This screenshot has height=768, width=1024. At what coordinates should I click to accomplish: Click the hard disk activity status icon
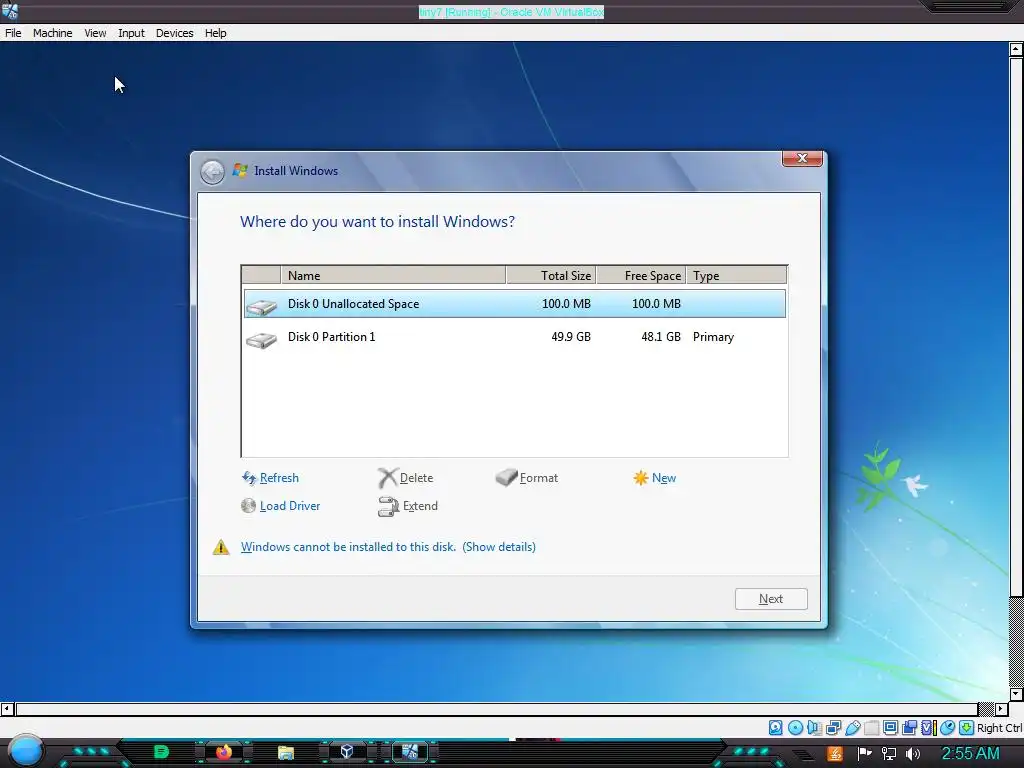[x=776, y=728]
